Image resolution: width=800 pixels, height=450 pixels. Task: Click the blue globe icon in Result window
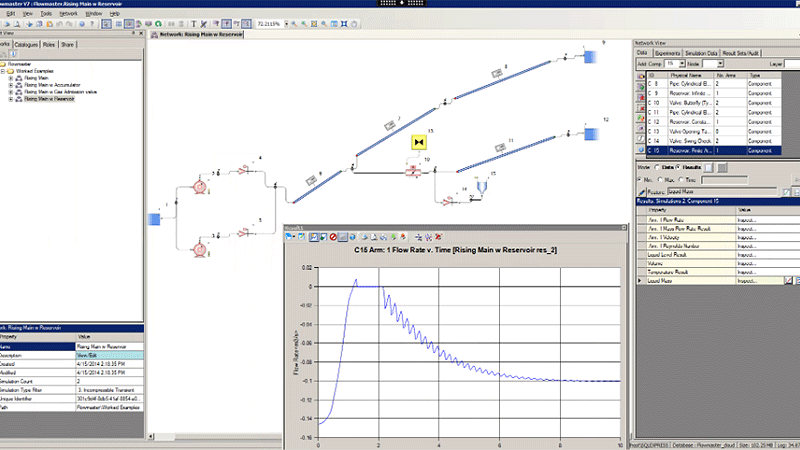point(353,237)
